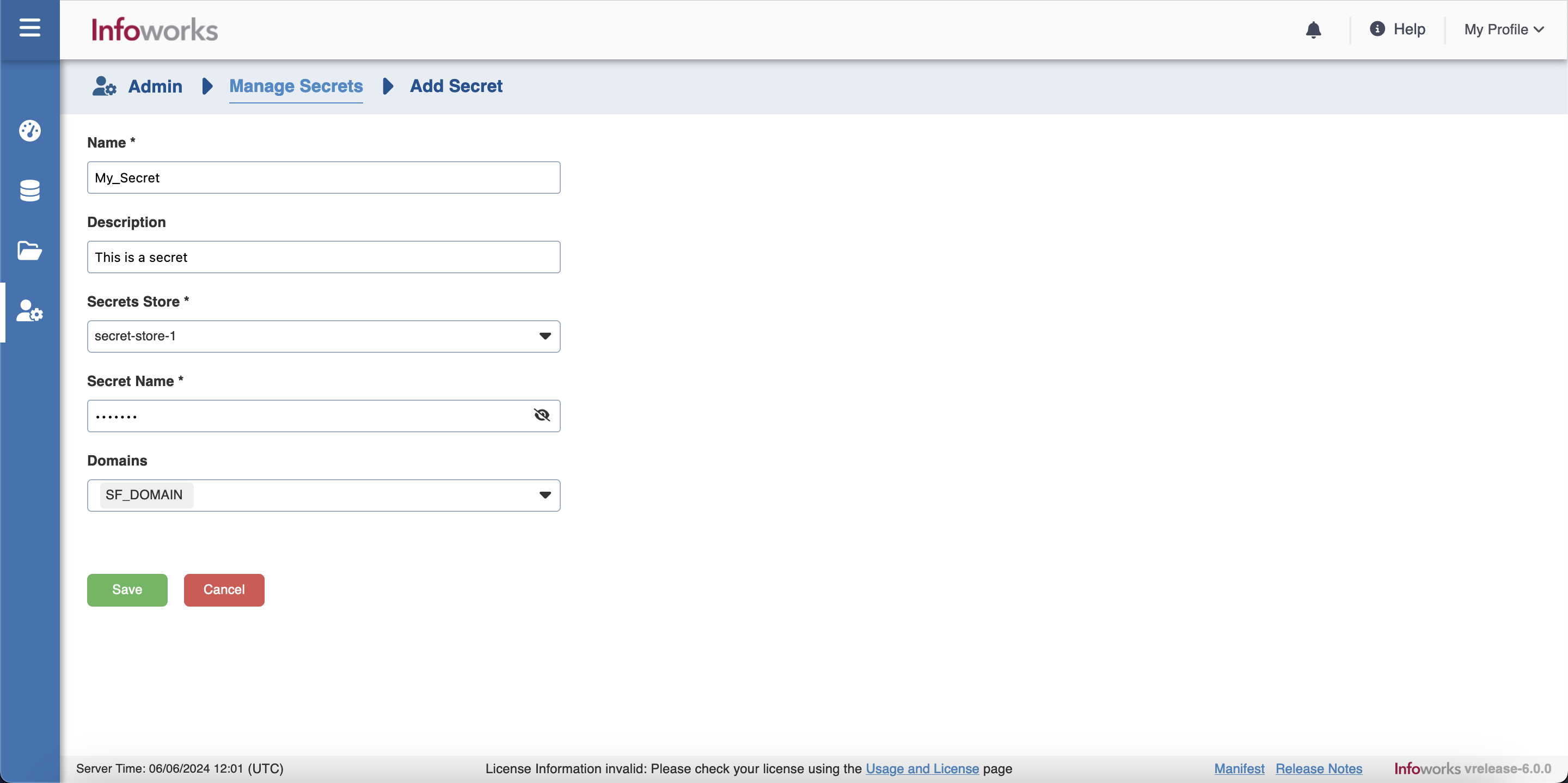Image resolution: width=1568 pixels, height=783 pixels.
Task: Click the Secrets Store label
Action: (138, 302)
